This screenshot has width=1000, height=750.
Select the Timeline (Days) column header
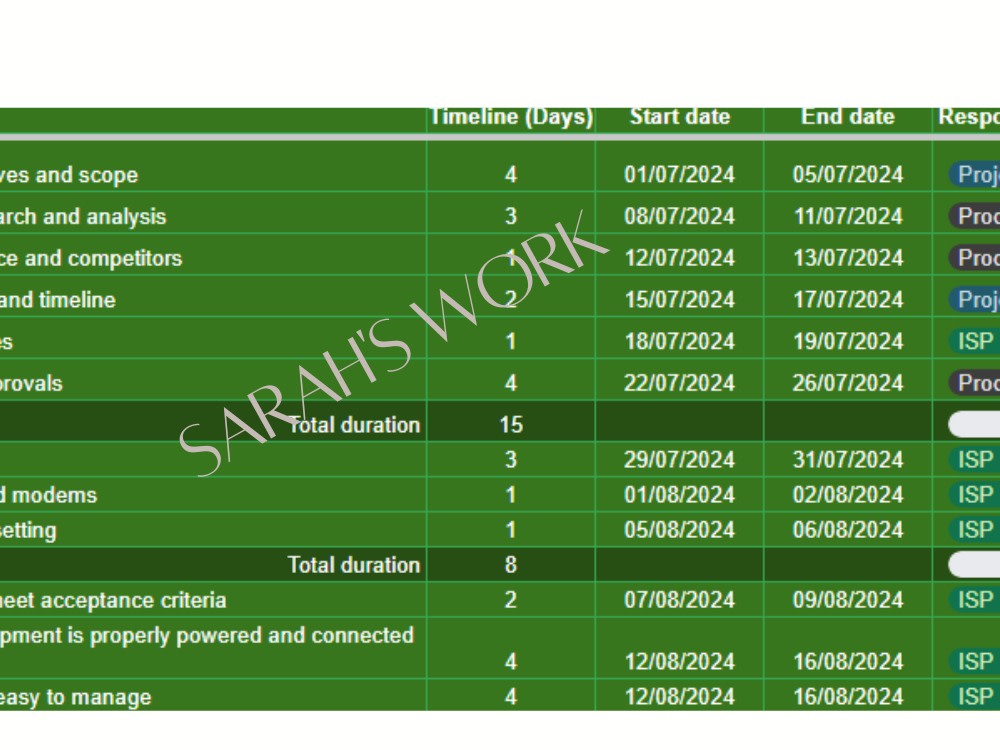click(x=511, y=119)
